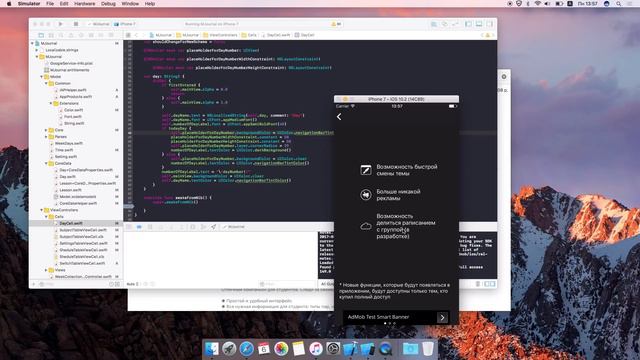Open the Debug menu
Screen dimensions: 640x360
108,4
